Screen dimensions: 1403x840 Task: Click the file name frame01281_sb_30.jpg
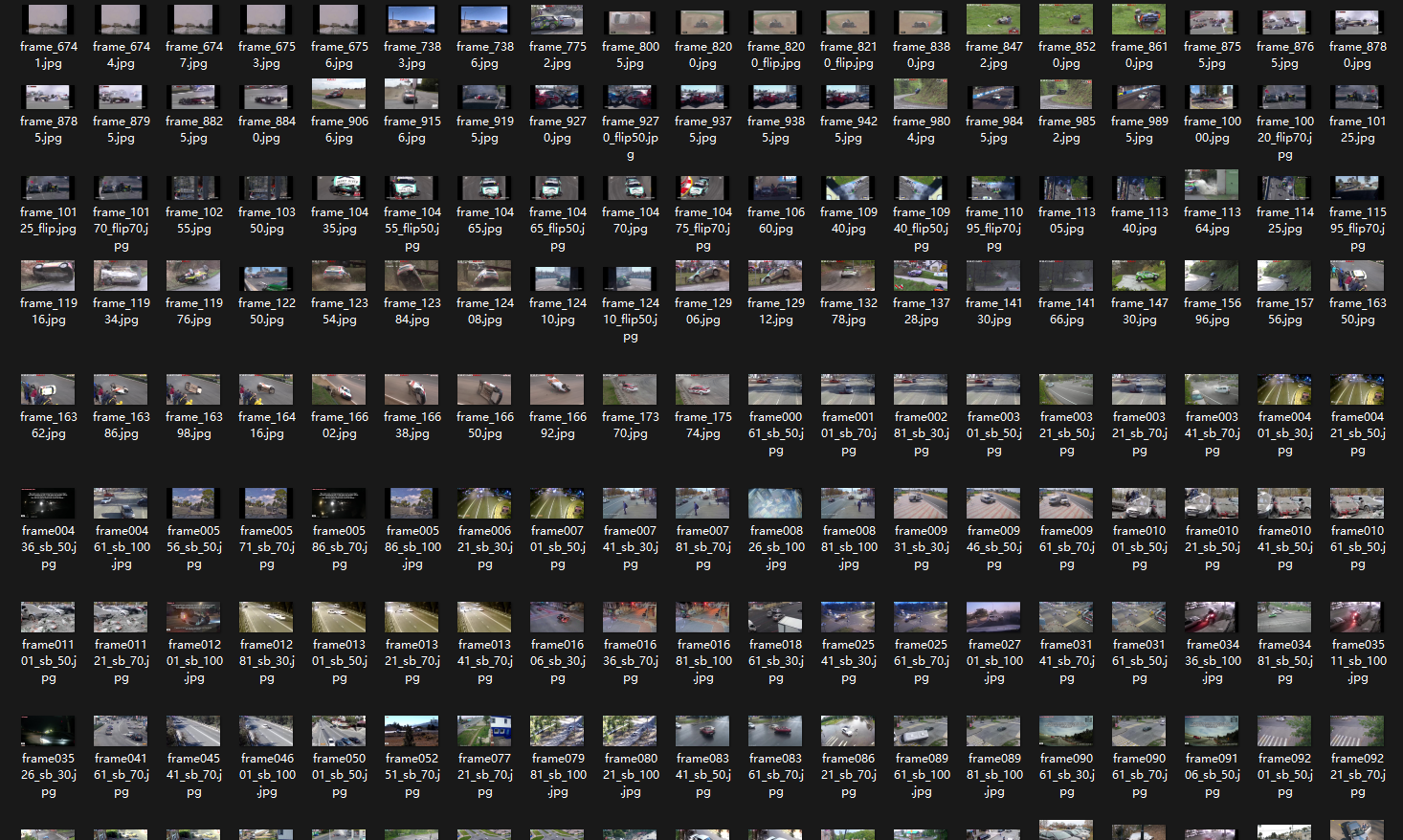pyautogui.click(x=266, y=661)
